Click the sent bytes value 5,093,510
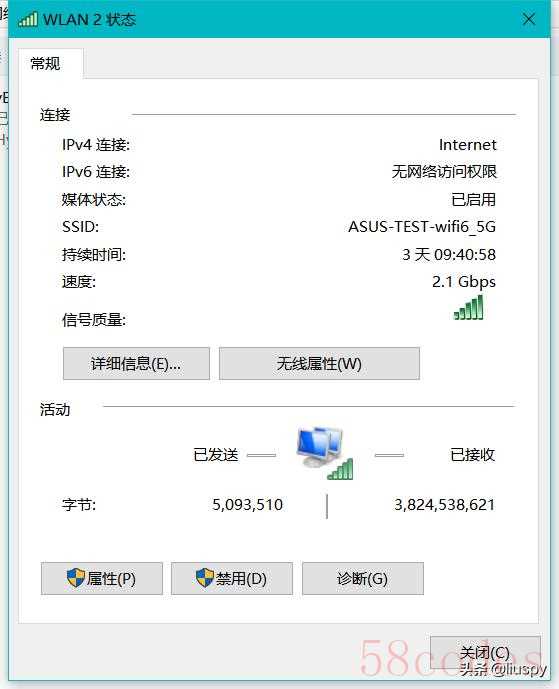Image resolution: width=559 pixels, height=689 pixels. 247,504
